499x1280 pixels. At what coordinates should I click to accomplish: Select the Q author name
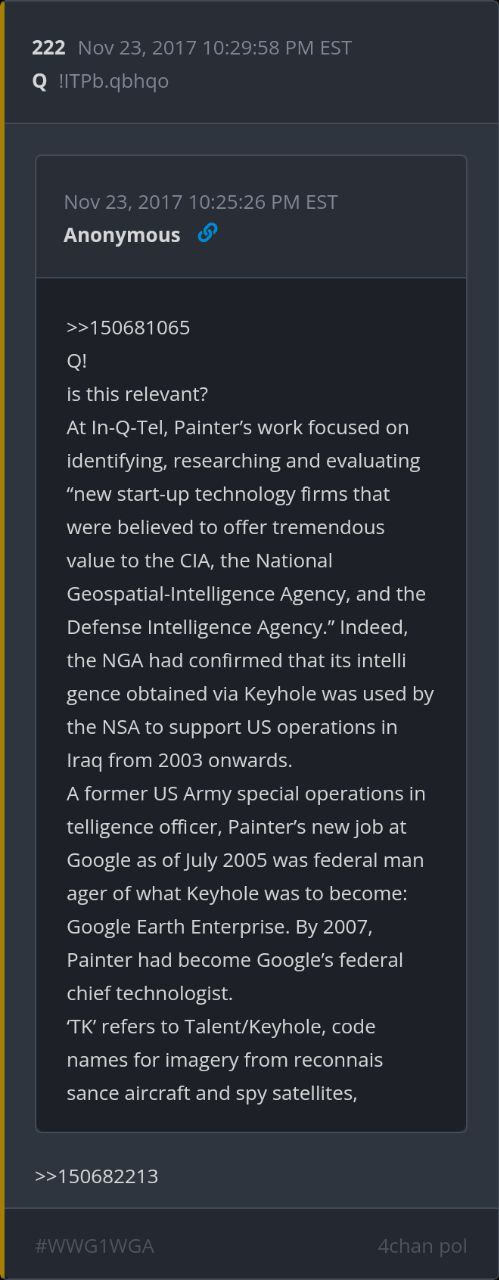(x=40, y=81)
